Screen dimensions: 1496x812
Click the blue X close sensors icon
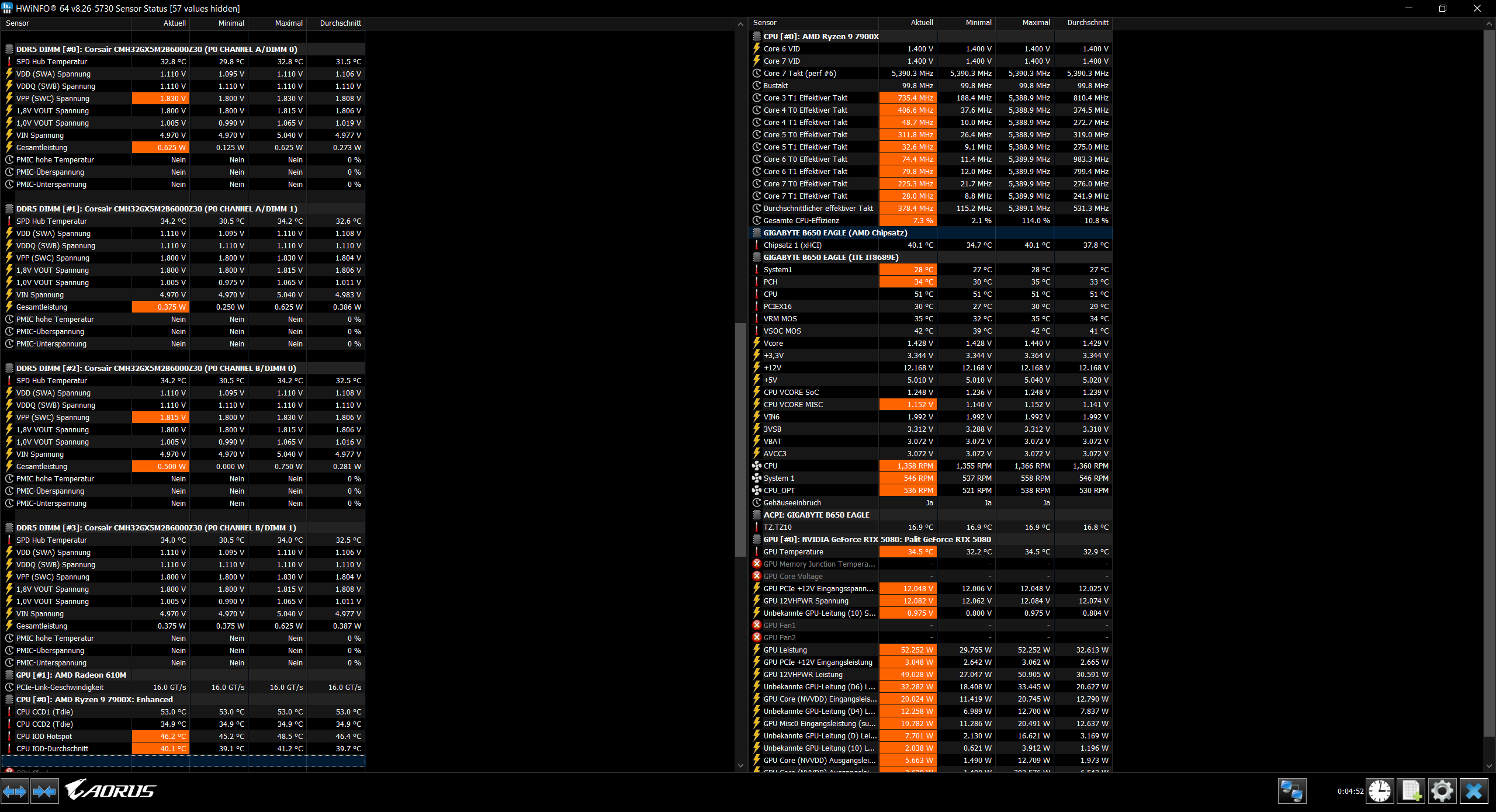(x=1474, y=792)
